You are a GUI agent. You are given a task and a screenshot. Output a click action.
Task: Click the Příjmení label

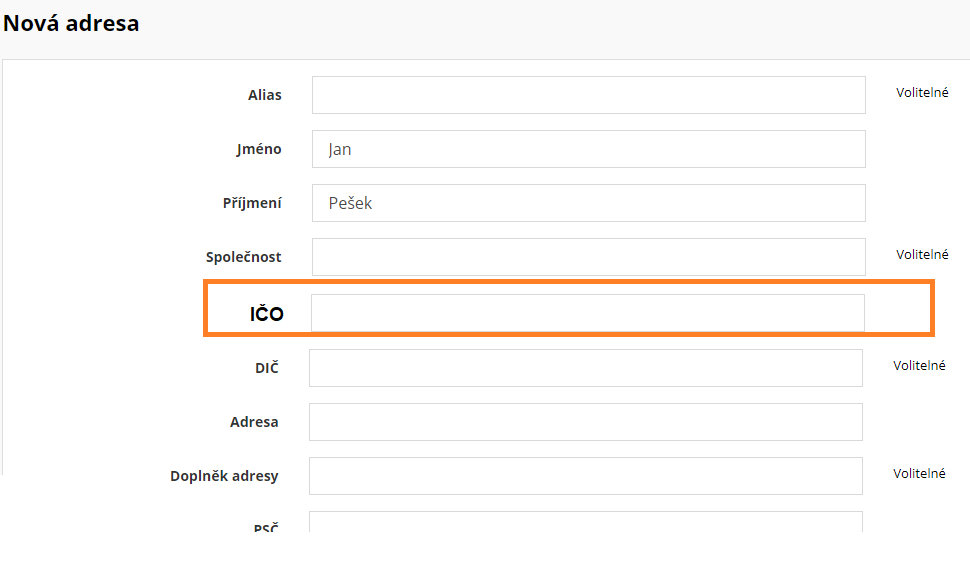[252, 204]
